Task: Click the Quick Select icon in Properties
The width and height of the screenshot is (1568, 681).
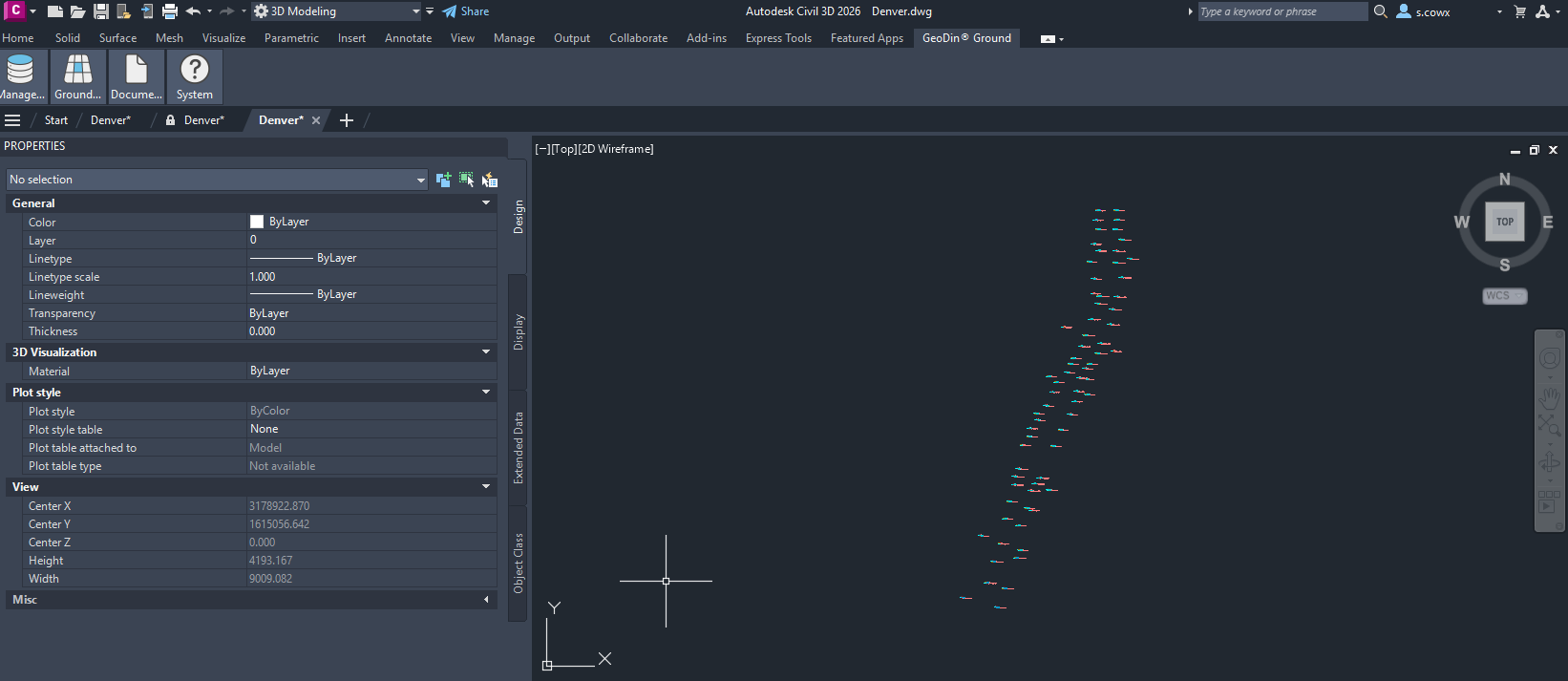Action: click(490, 180)
